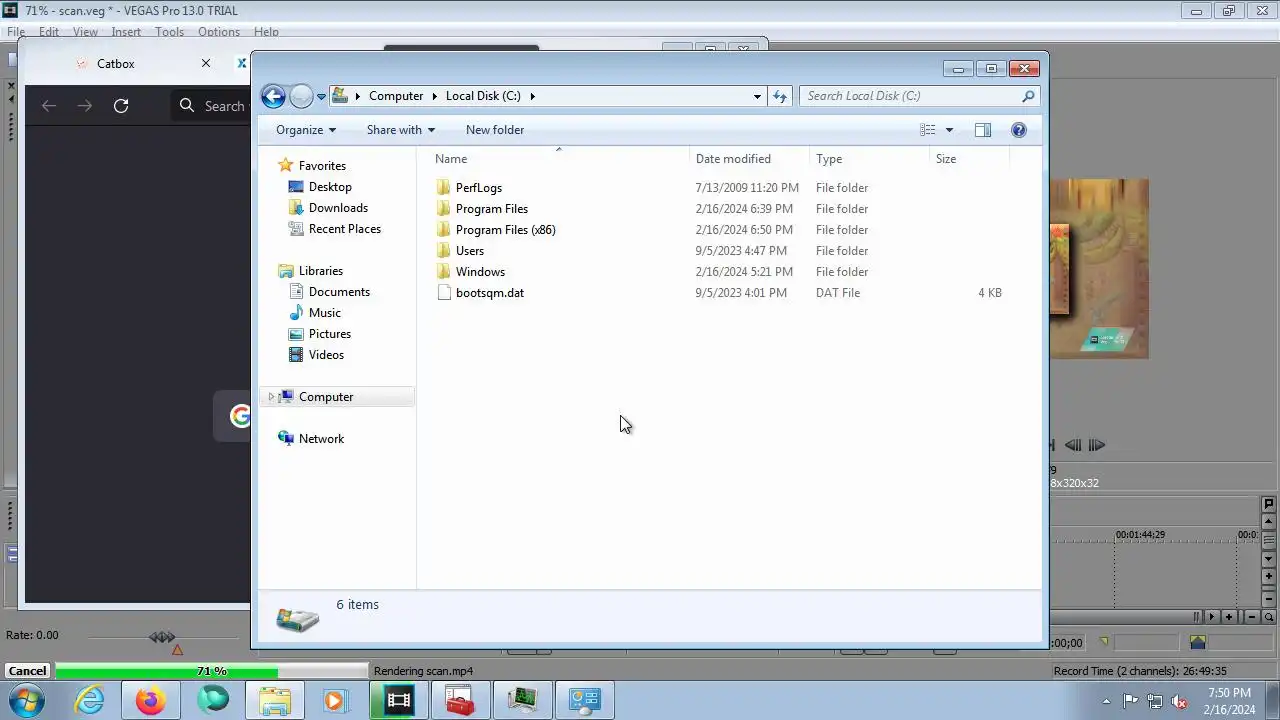The width and height of the screenshot is (1280, 720).
Task: Open Pictures library
Action: pyautogui.click(x=330, y=334)
